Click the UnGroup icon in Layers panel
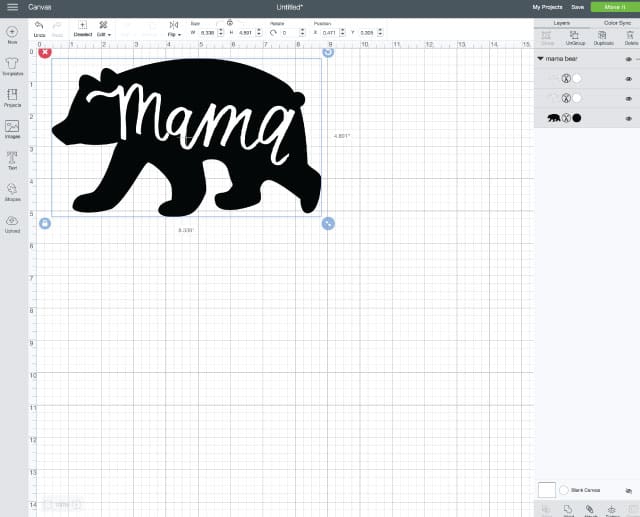 [x=575, y=38]
